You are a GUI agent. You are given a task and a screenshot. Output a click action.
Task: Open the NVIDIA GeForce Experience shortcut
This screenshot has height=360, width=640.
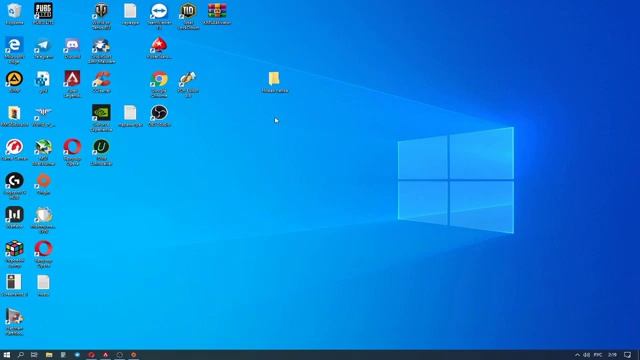[101, 113]
